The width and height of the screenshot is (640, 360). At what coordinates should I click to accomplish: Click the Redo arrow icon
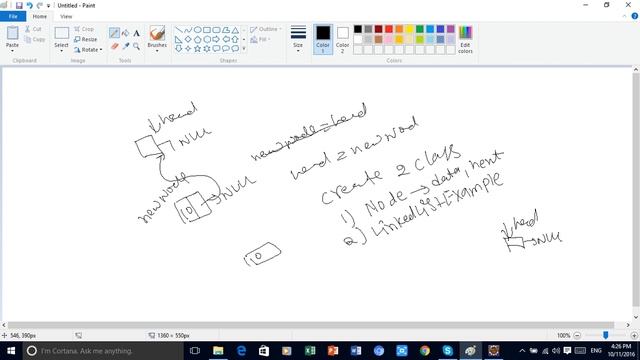pyautogui.click(x=40, y=6)
